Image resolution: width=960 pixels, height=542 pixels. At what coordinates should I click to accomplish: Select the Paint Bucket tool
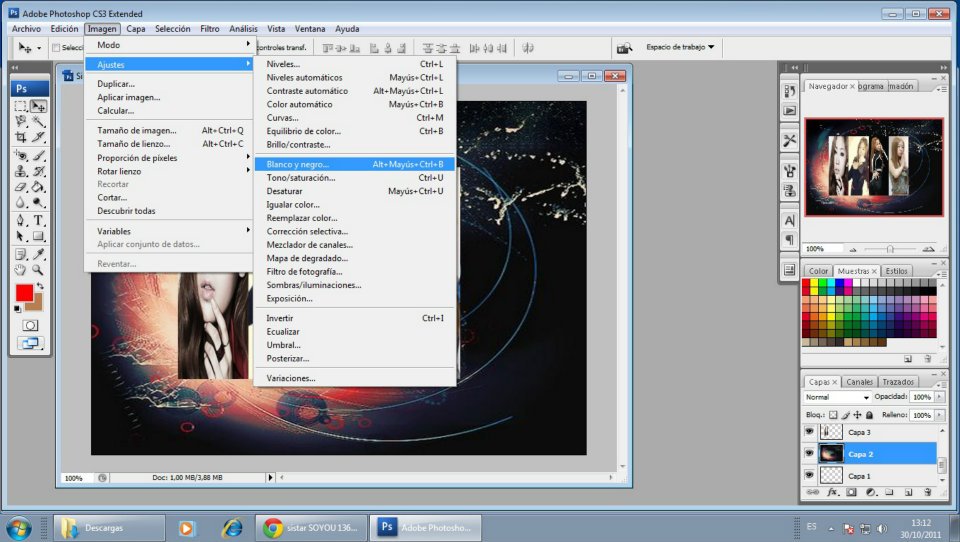coord(38,187)
